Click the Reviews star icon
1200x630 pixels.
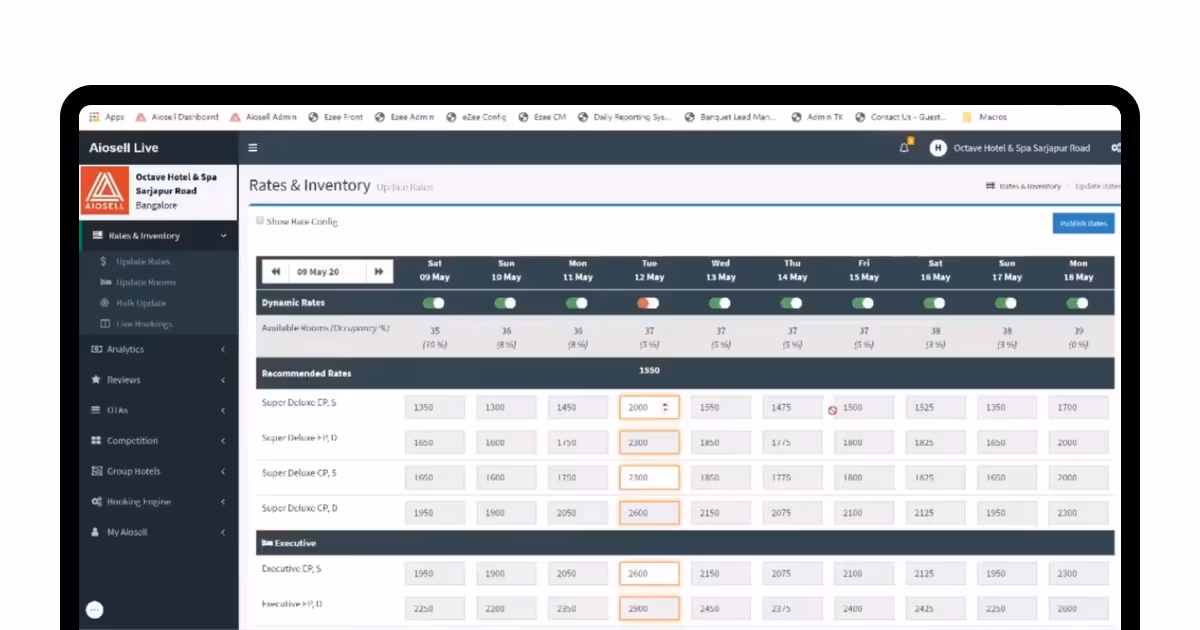click(x=96, y=380)
